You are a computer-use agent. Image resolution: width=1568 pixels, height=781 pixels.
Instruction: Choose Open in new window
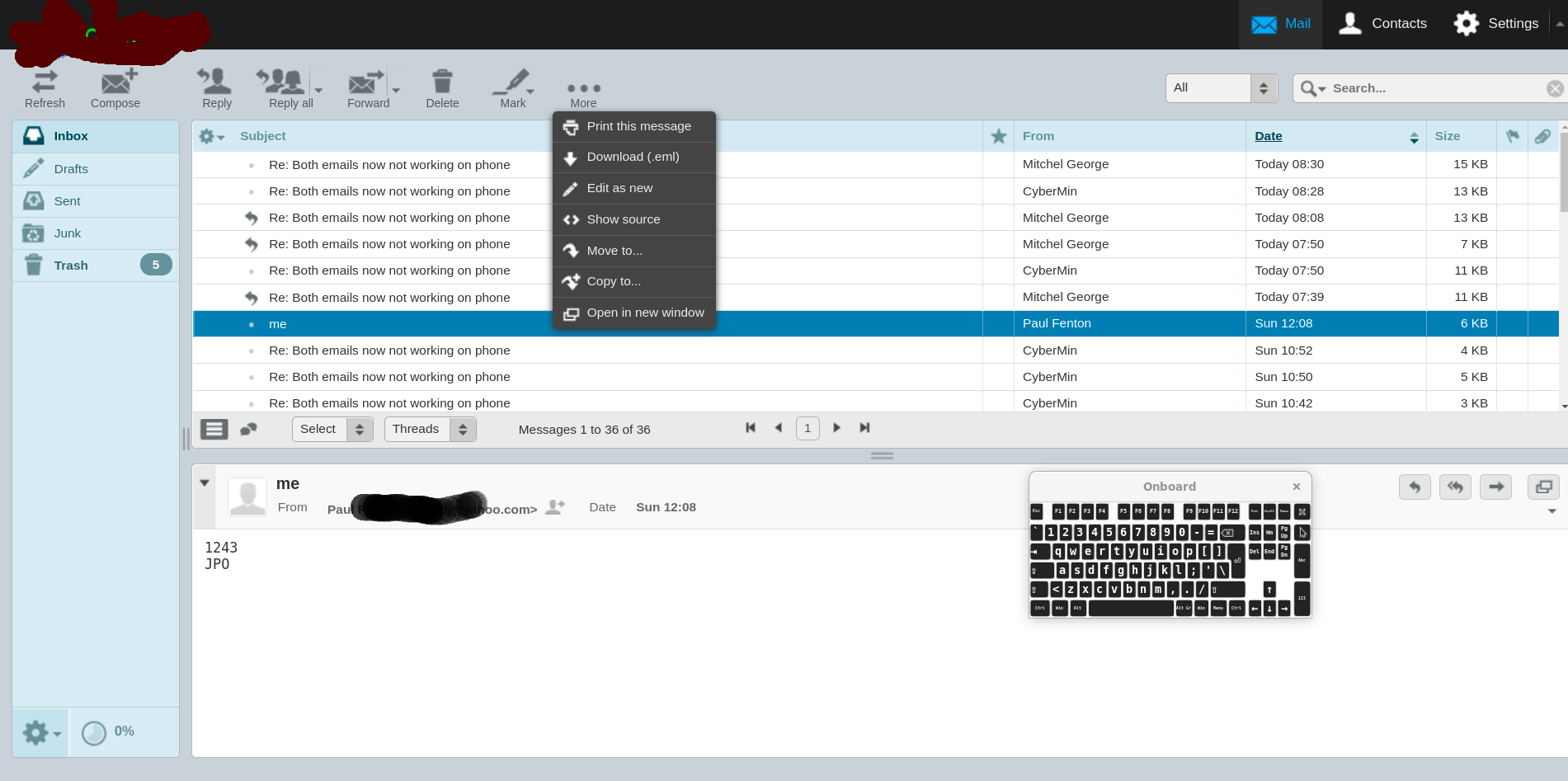pos(633,313)
